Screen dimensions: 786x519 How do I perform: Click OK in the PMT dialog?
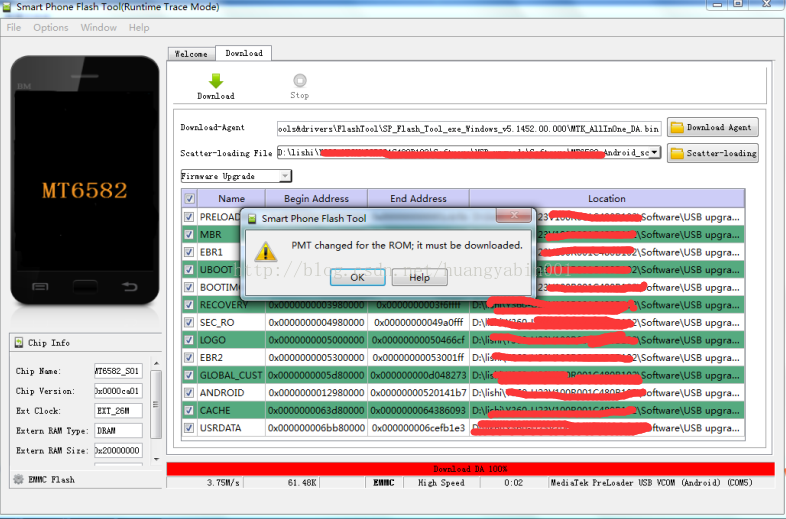tap(357, 277)
